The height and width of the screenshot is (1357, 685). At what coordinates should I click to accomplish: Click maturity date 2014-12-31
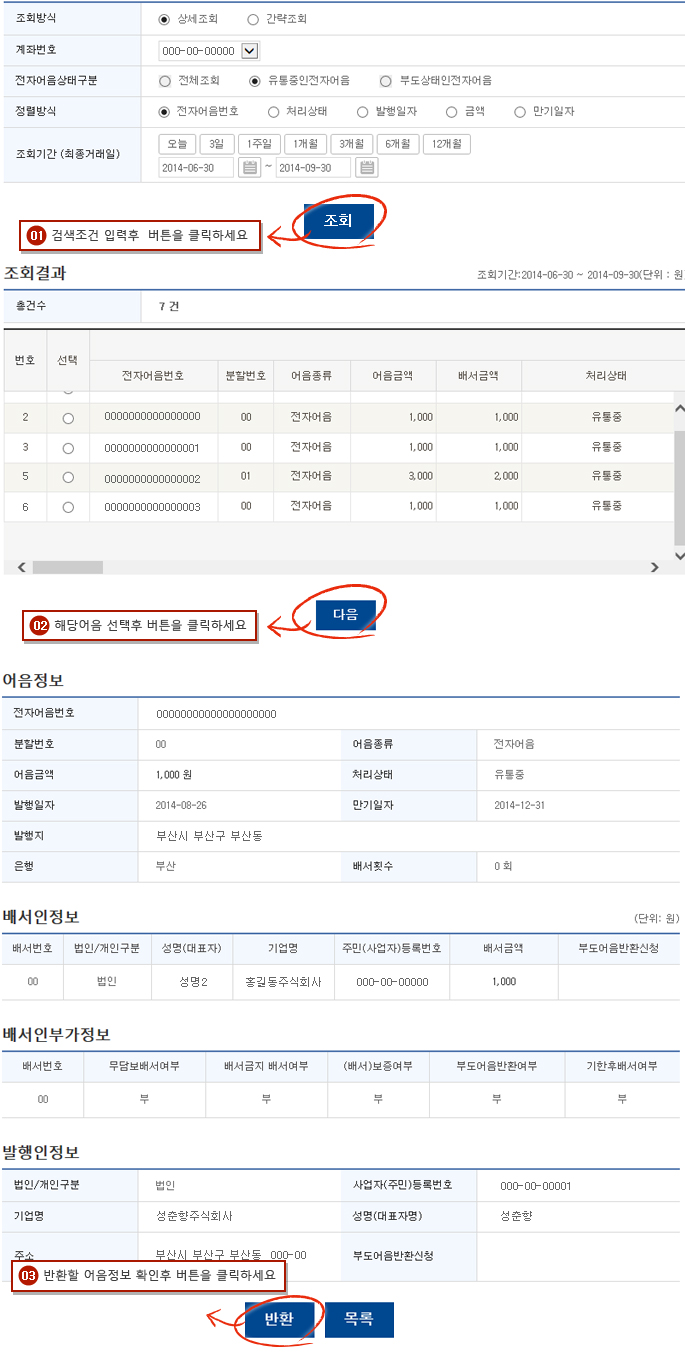pyautogui.click(x=519, y=805)
